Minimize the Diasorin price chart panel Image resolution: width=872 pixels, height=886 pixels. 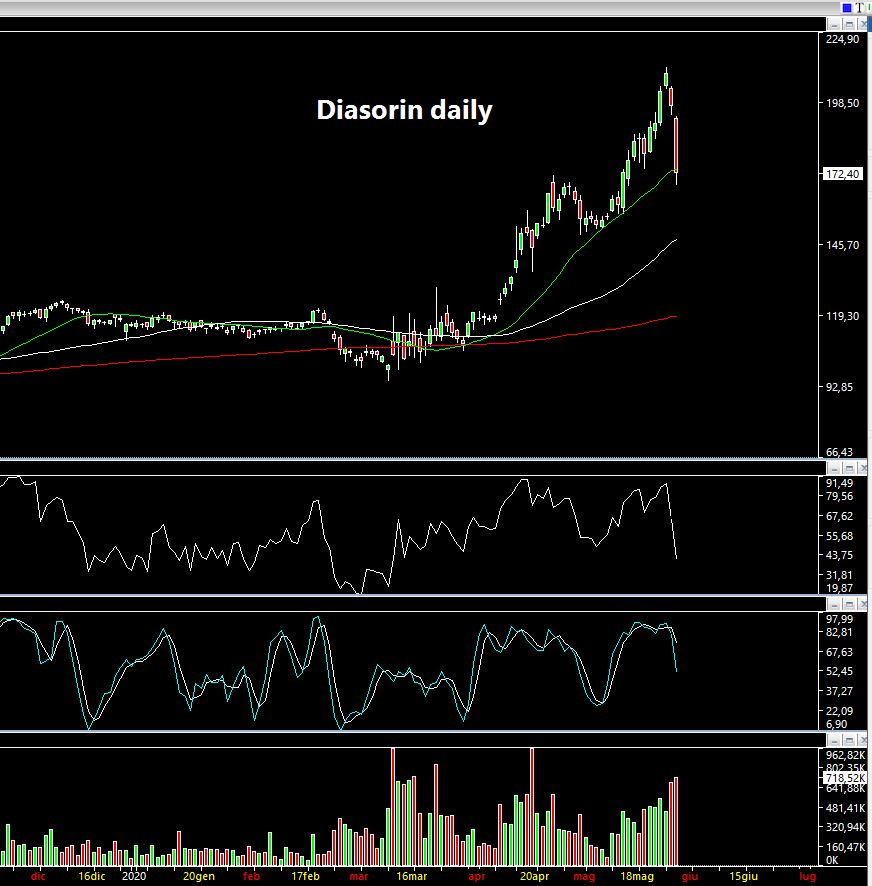(834, 24)
